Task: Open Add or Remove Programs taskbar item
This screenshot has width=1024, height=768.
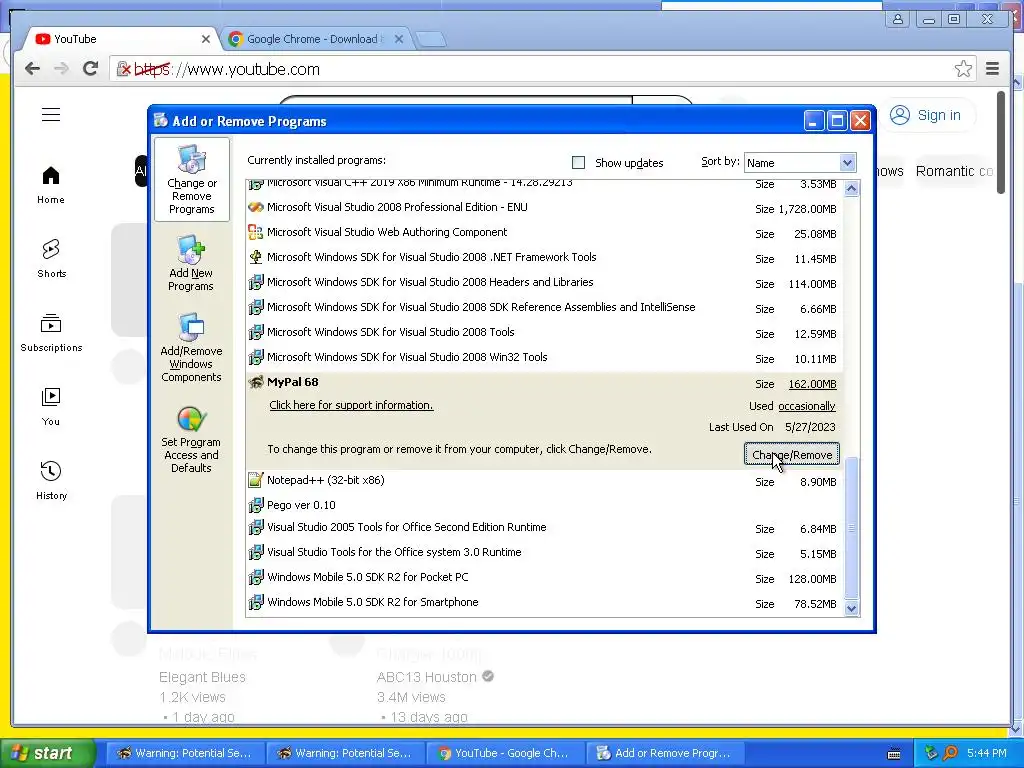Action: (665, 753)
